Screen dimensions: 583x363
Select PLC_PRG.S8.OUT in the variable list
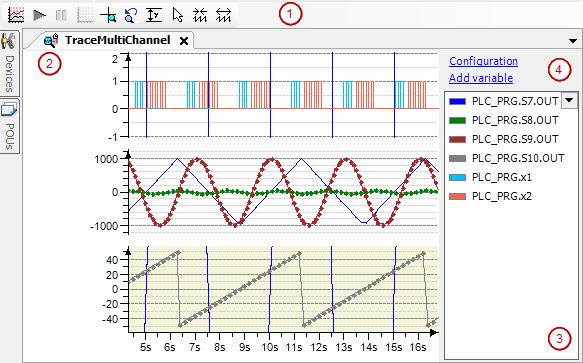pos(515,120)
